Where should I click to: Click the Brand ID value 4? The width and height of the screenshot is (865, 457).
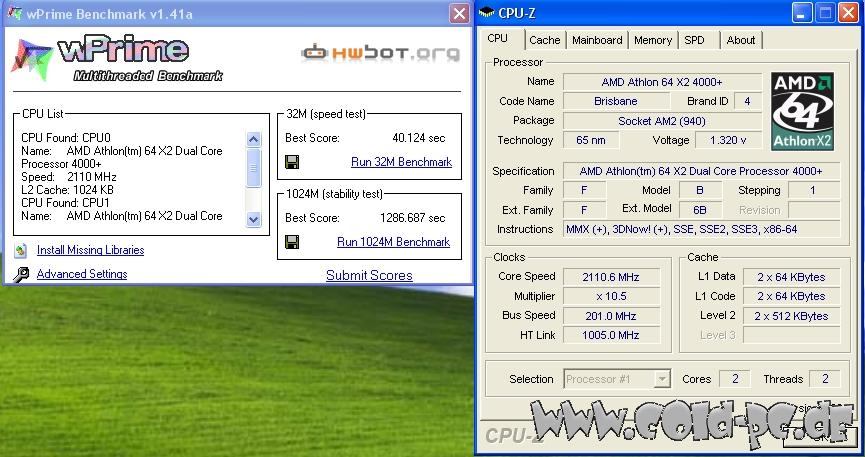click(747, 101)
